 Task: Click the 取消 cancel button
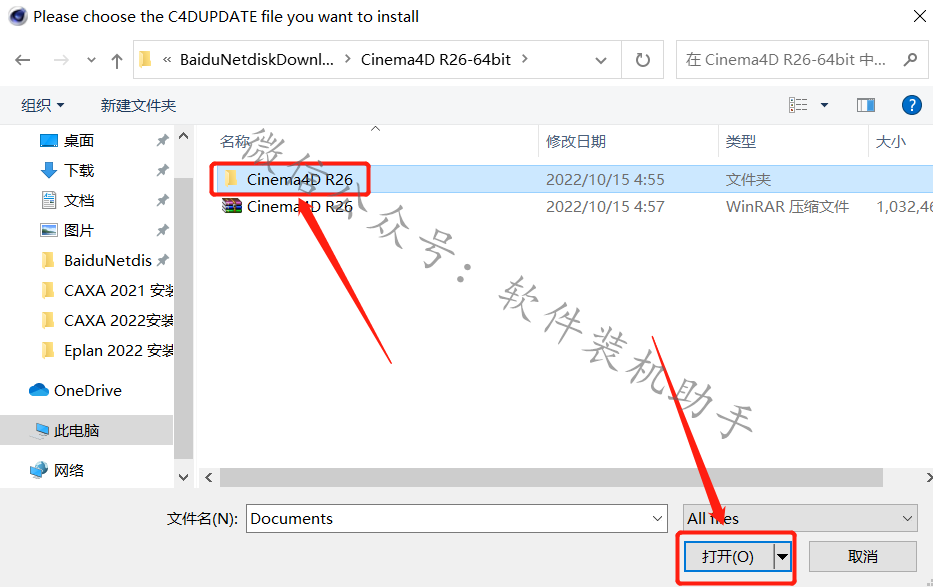[862, 557]
